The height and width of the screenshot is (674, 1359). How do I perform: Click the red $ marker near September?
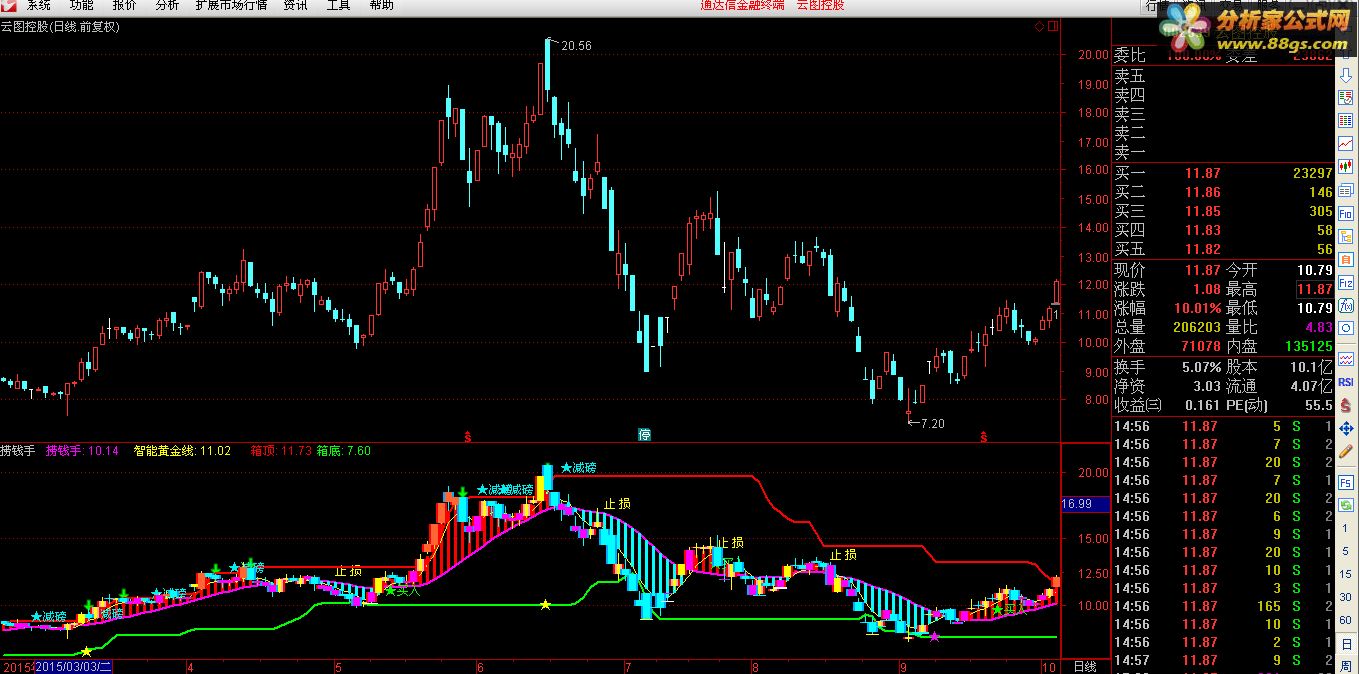point(984,436)
